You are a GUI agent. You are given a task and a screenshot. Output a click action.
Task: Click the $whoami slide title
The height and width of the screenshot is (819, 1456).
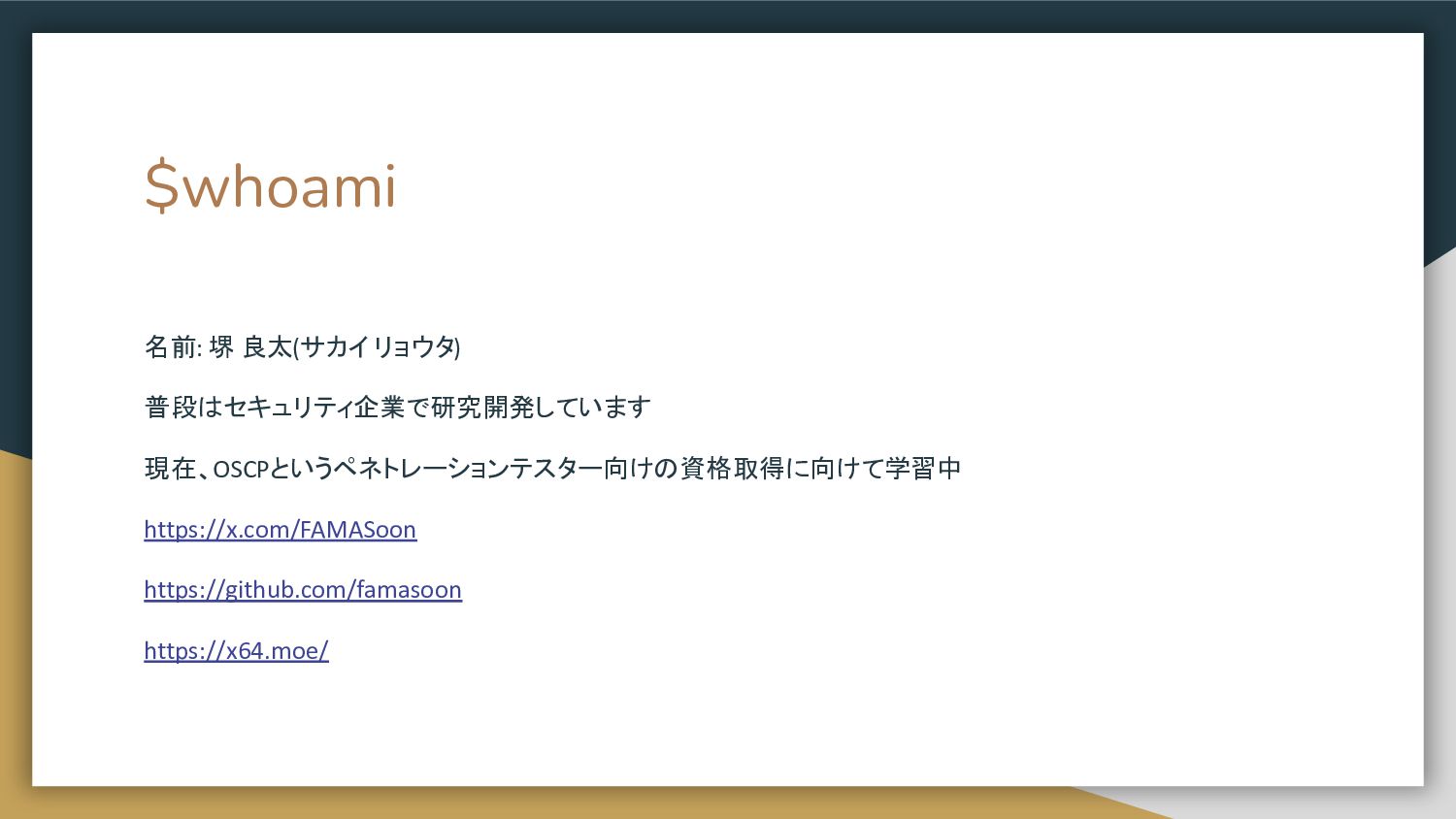click(x=271, y=186)
